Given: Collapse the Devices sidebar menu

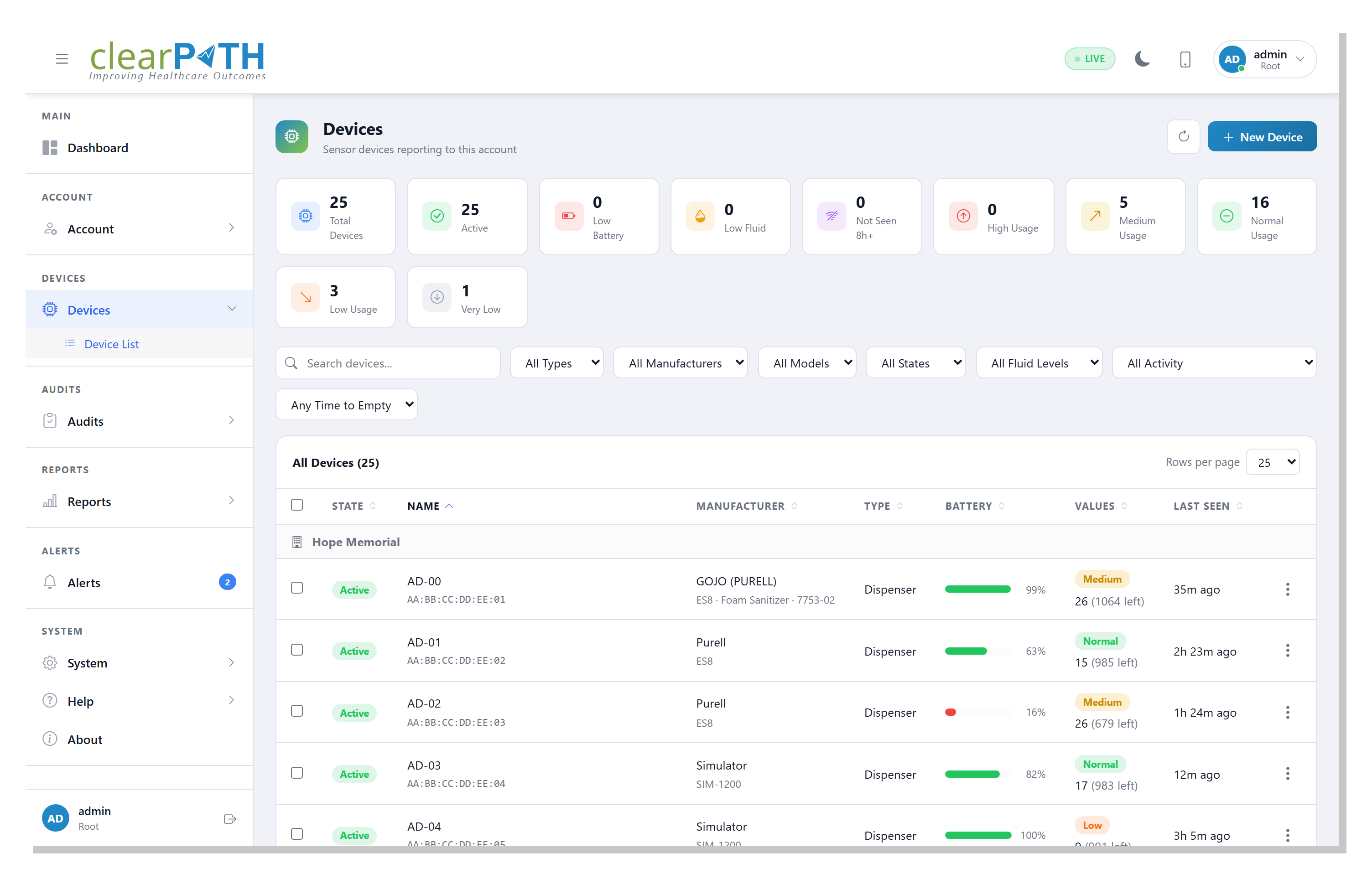Looking at the screenshot, I should 139,310.
